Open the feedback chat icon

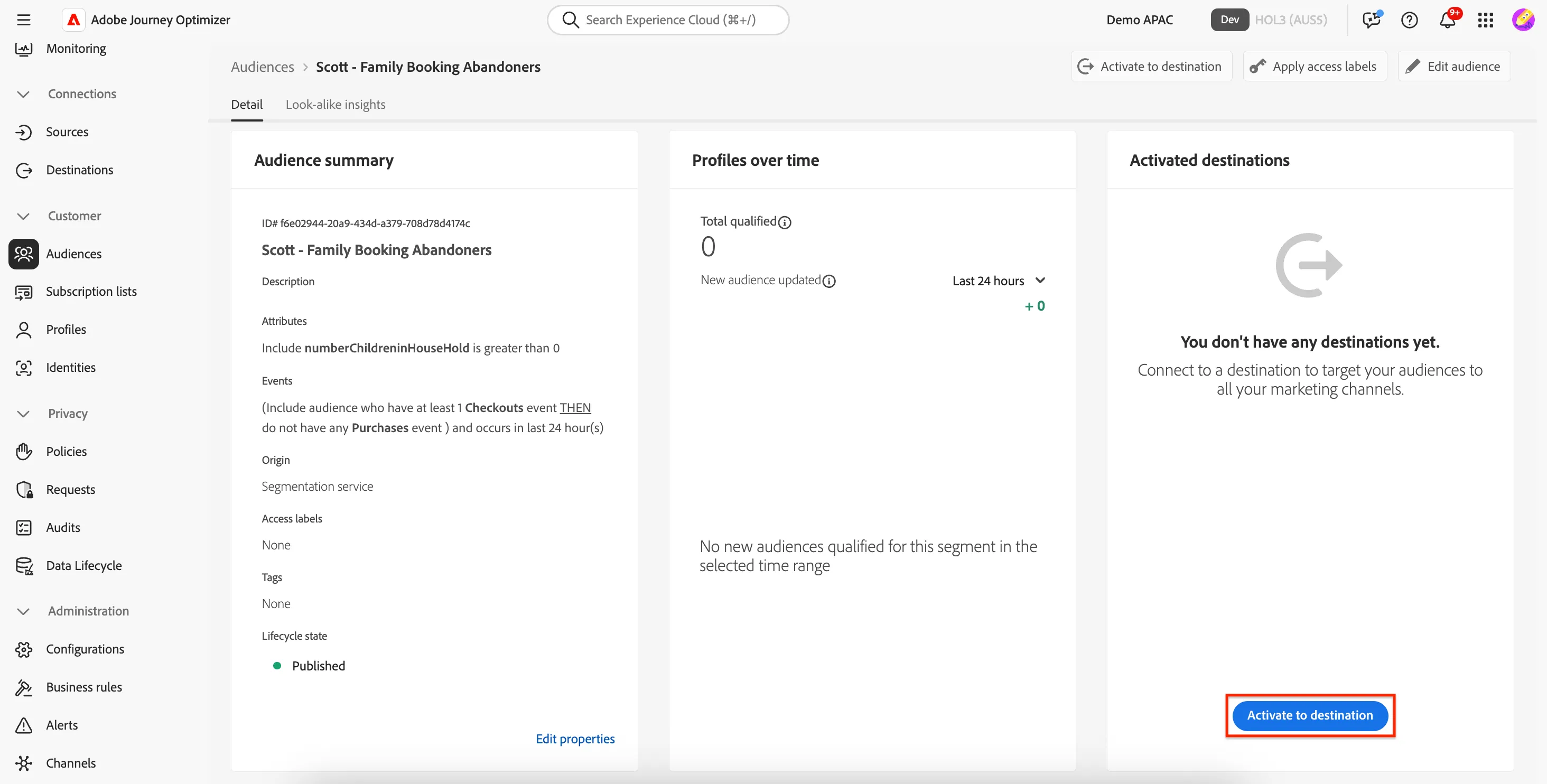[x=1372, y=20]
